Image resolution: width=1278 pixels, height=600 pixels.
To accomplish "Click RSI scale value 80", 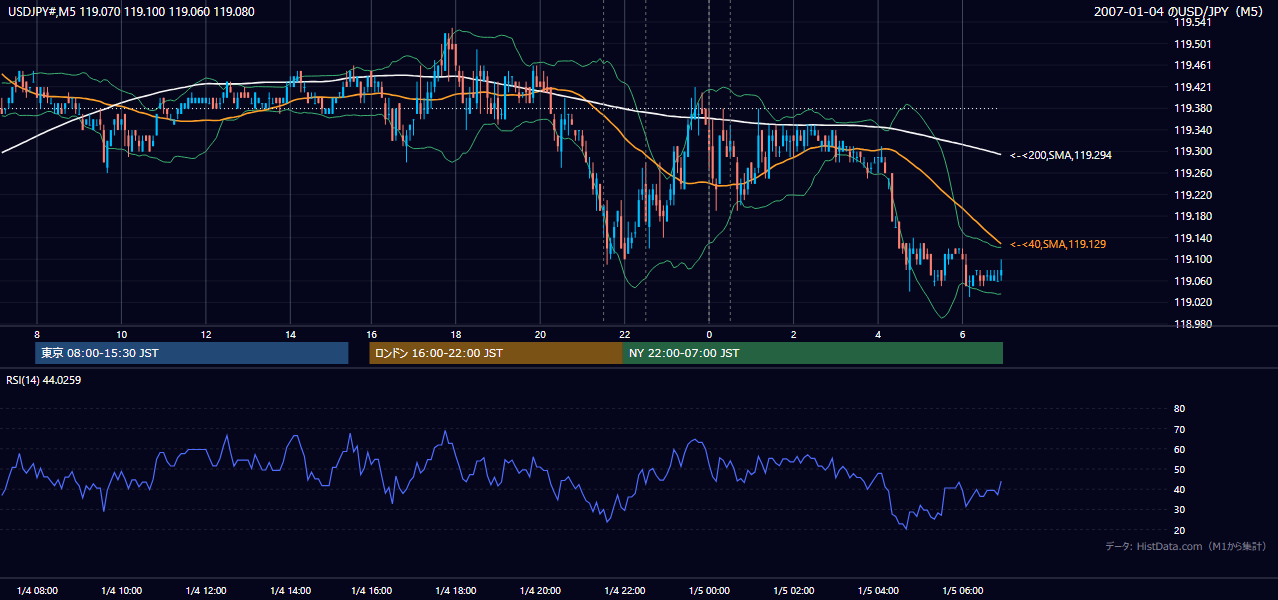I will (1179, 409).
